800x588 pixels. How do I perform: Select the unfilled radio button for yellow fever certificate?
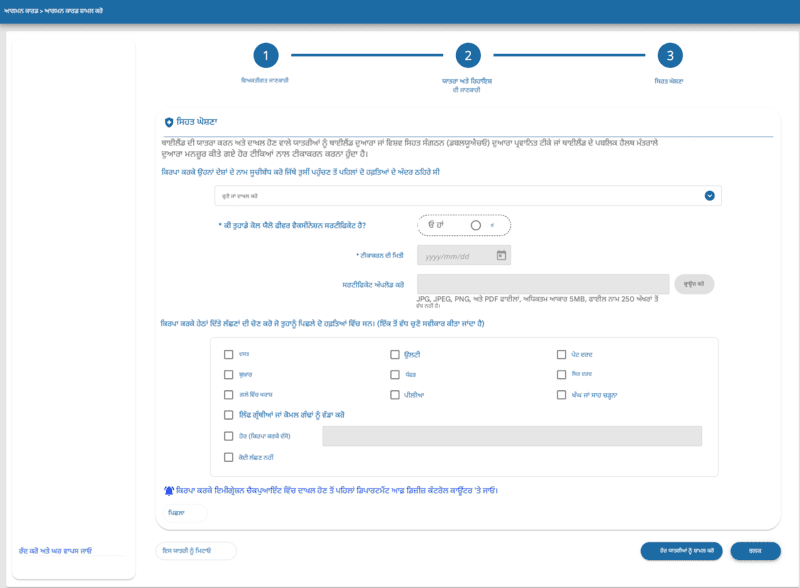(476, 226)
